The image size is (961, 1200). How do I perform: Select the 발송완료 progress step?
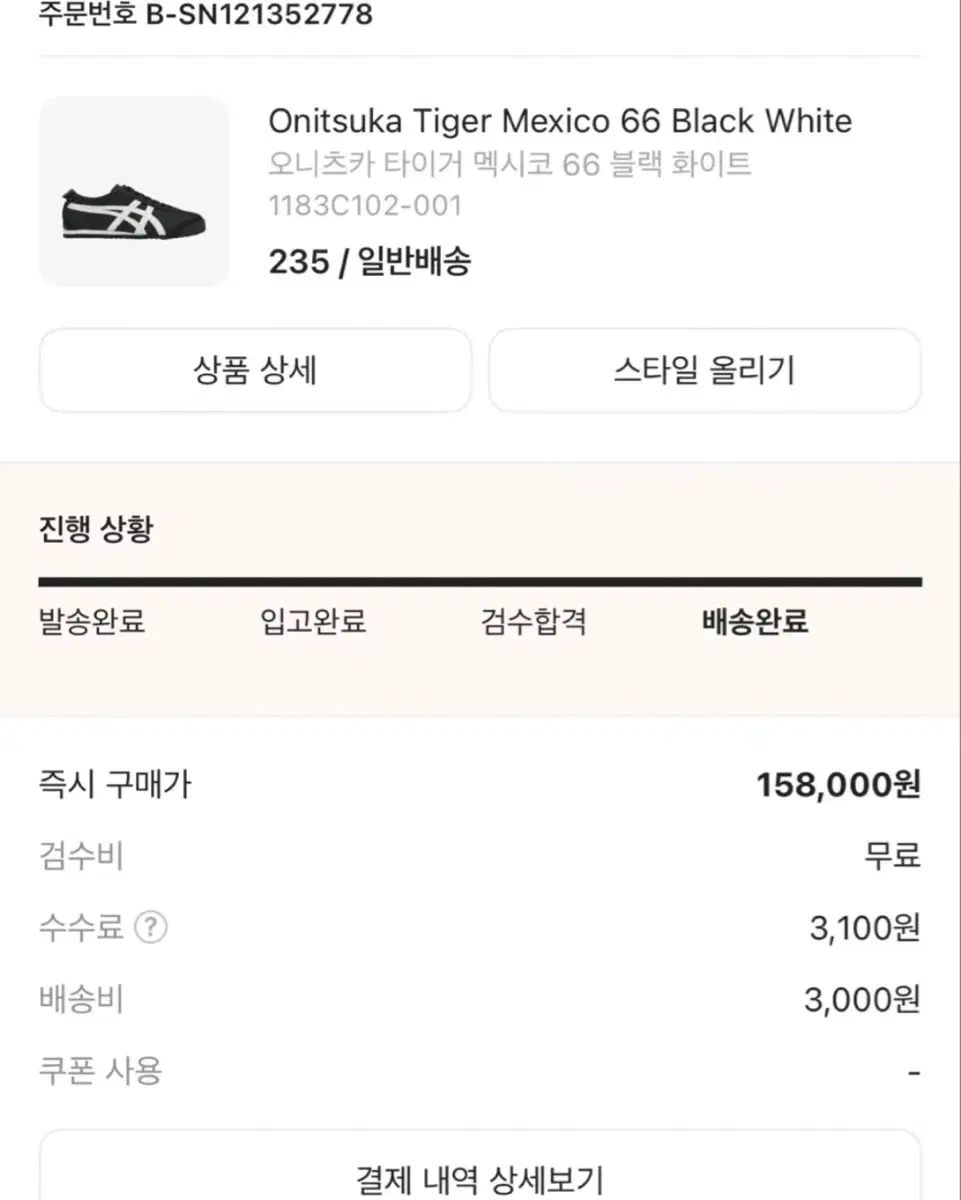pos(92,622)
